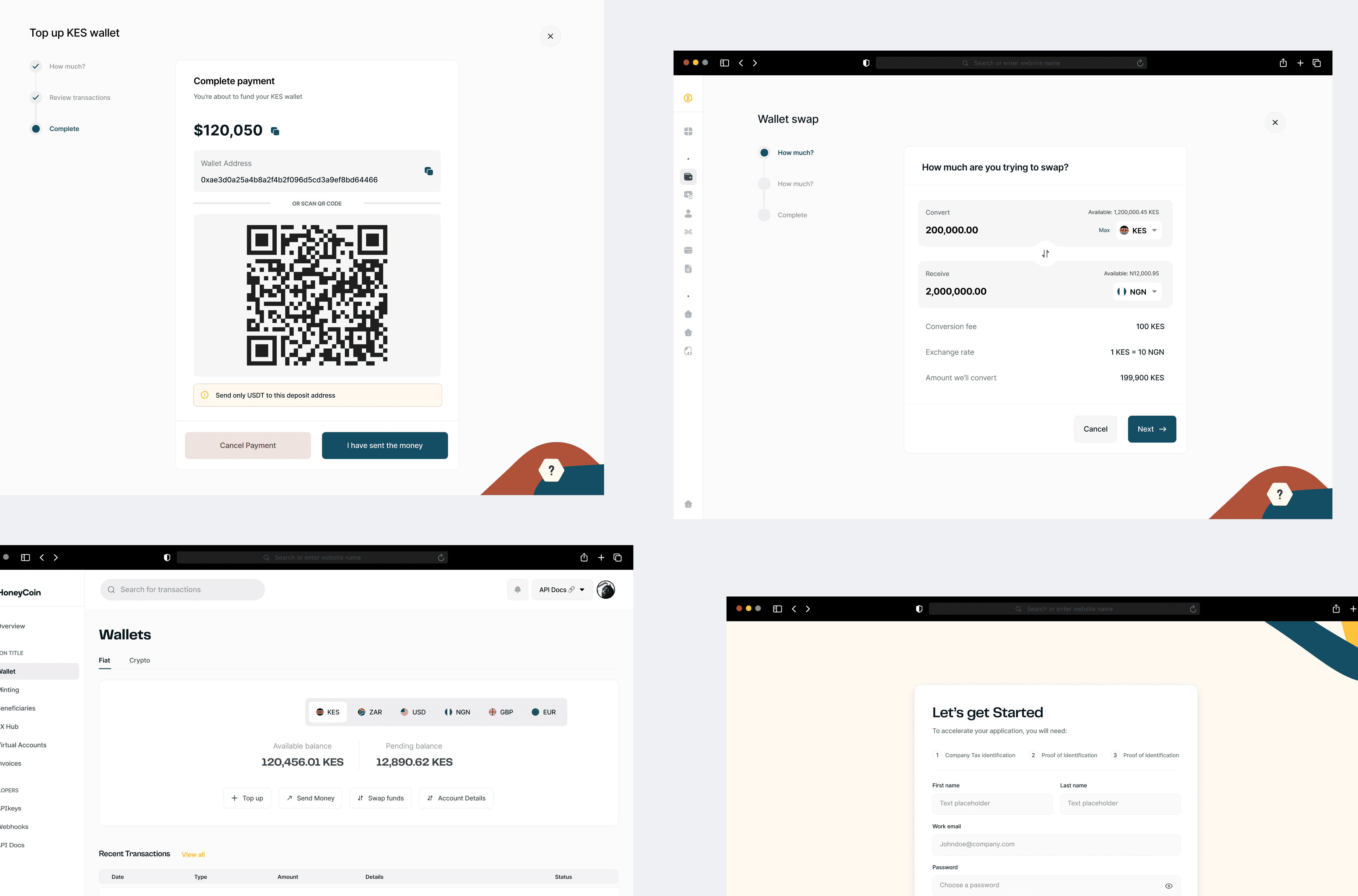Expand the NGN currency dropdown
1358x896 pixels.
[1137, 292]
